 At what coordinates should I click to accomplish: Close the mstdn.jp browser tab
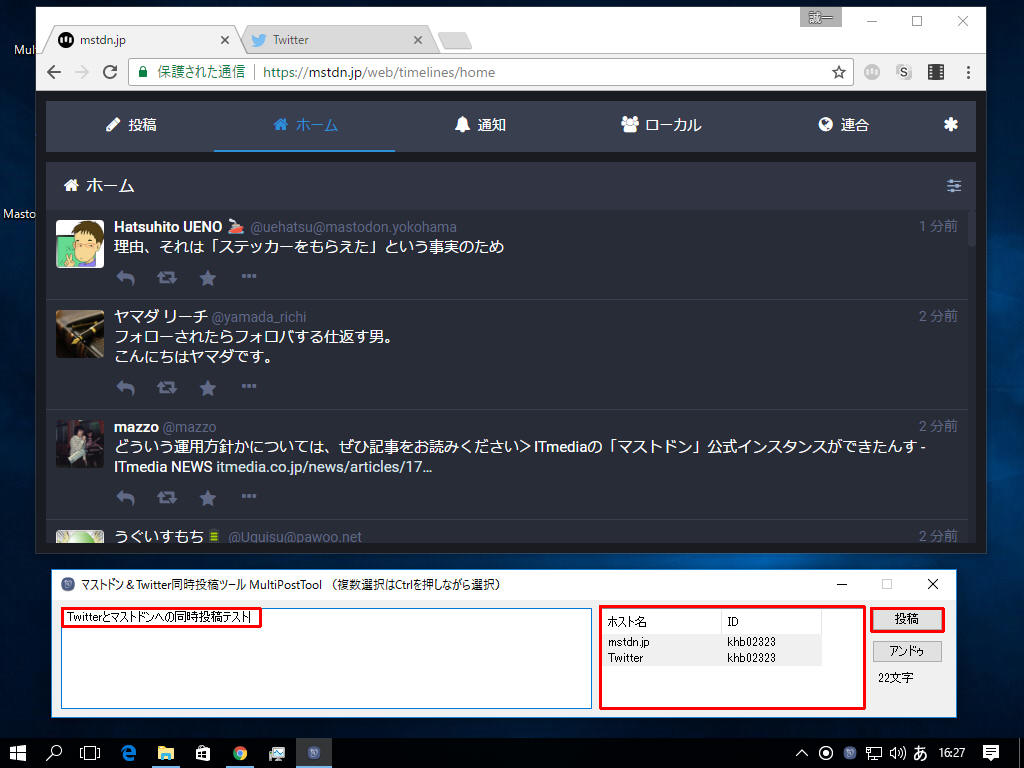tap(225, 40)
